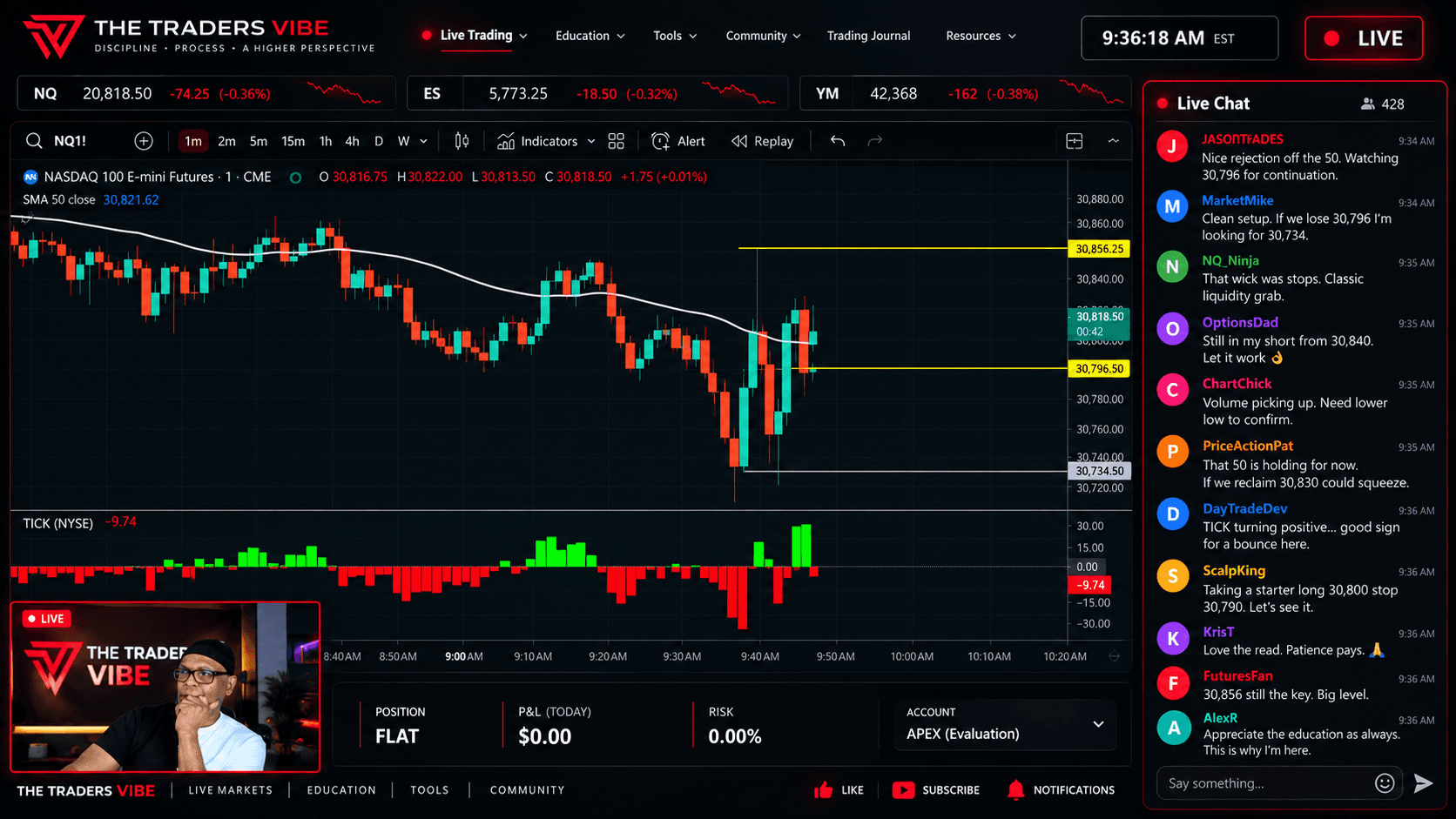The image size is (1456, 819).
Task: Undo the last chart action
Action: point(838,141)
